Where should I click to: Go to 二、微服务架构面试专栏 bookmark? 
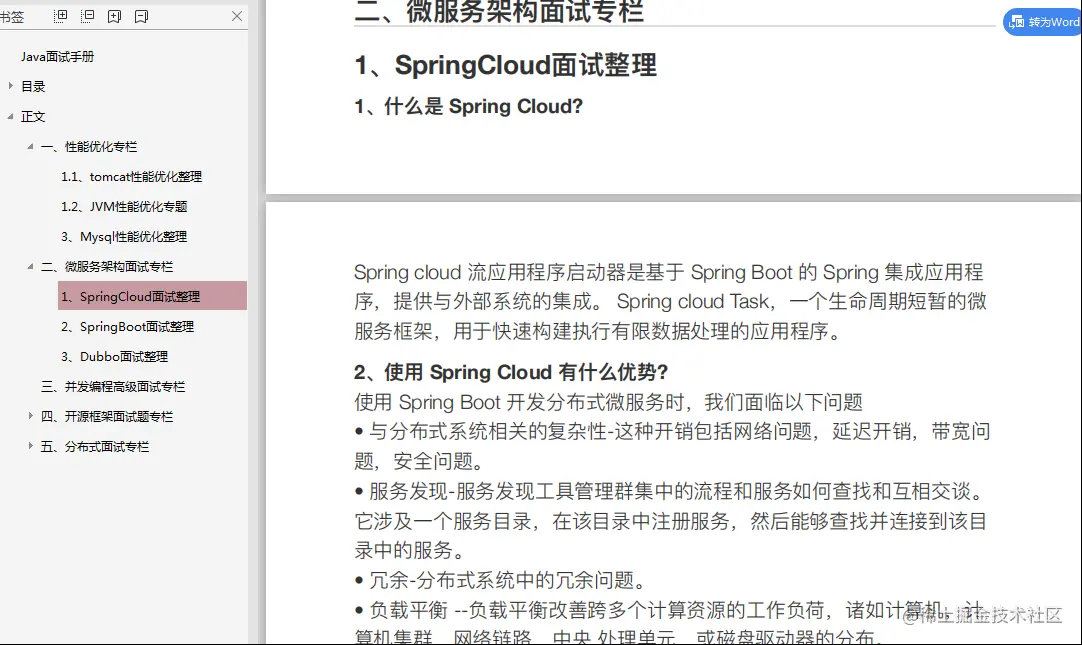107,266
